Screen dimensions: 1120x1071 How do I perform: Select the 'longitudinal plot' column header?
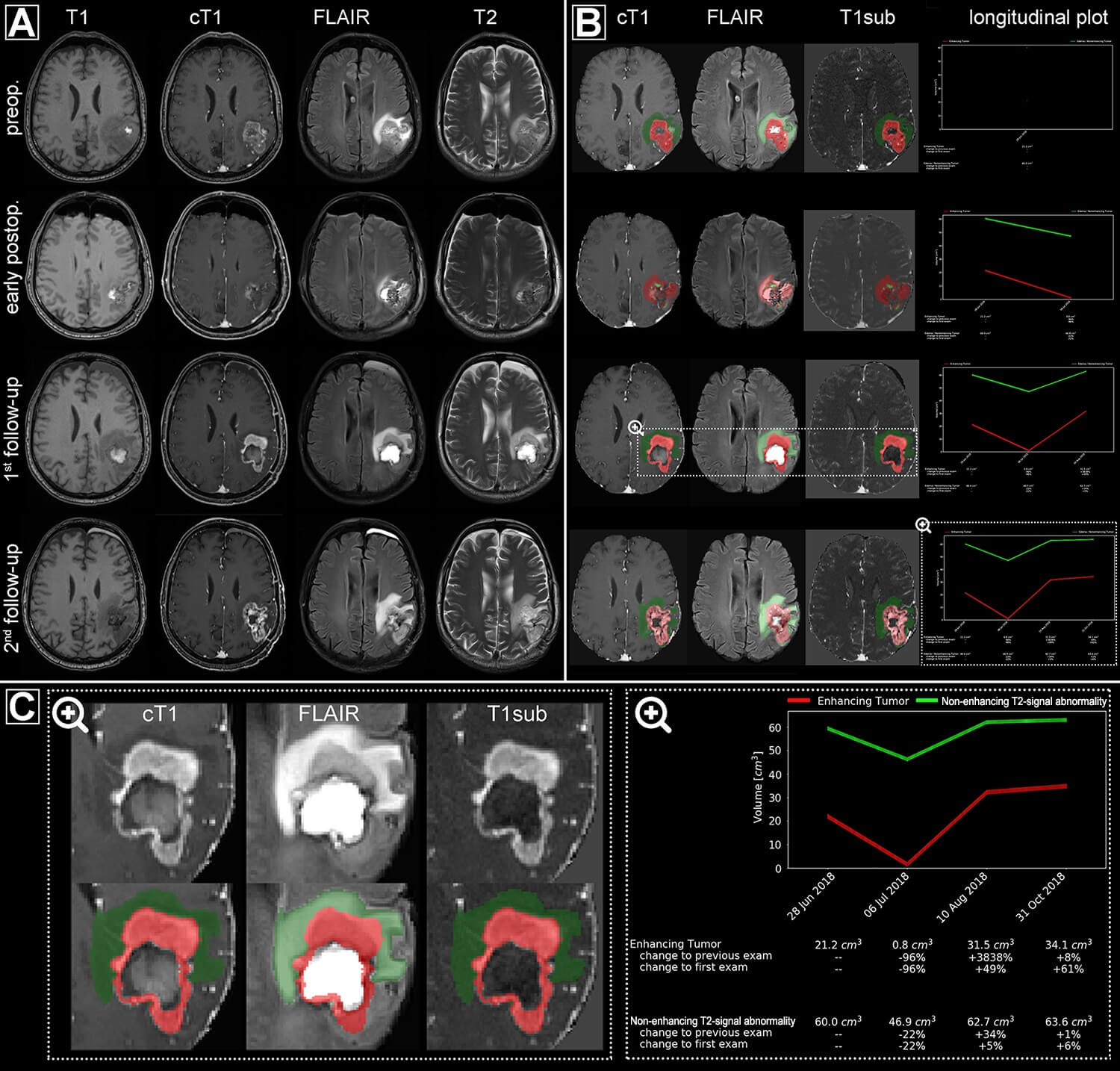tap(1038, 18)
